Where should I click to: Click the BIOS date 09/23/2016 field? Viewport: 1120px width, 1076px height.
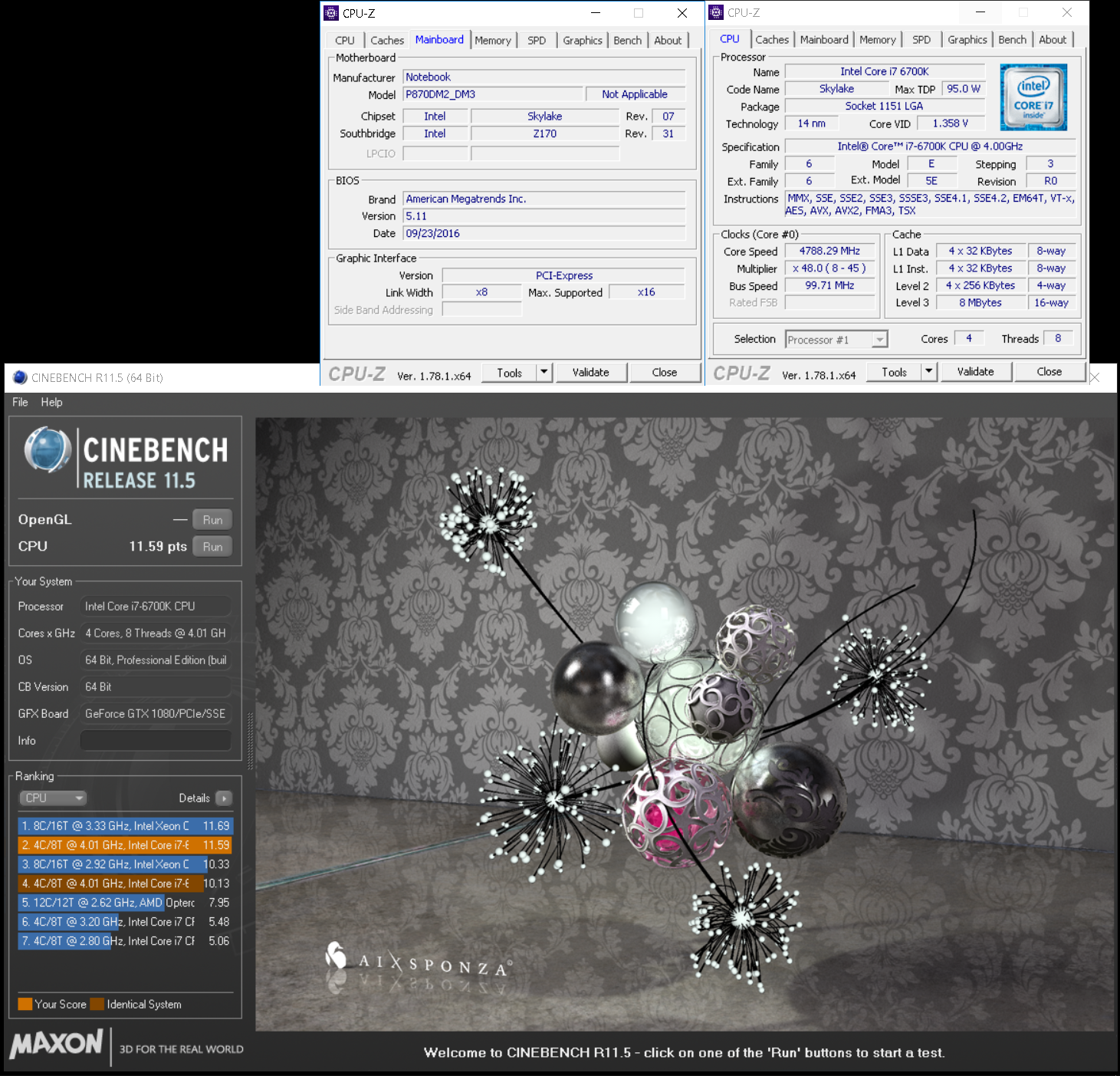pyautogui.click(x=544, y=233)
